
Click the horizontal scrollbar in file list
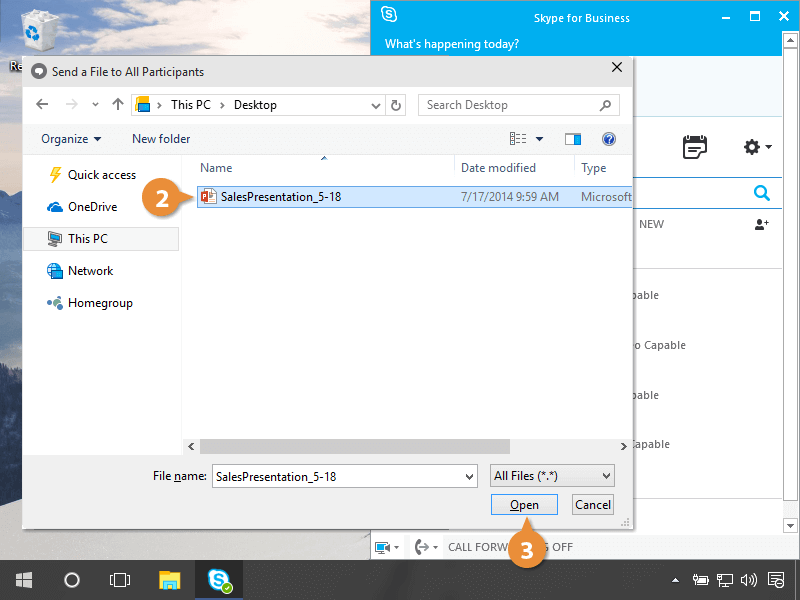[x=355, y=446]
